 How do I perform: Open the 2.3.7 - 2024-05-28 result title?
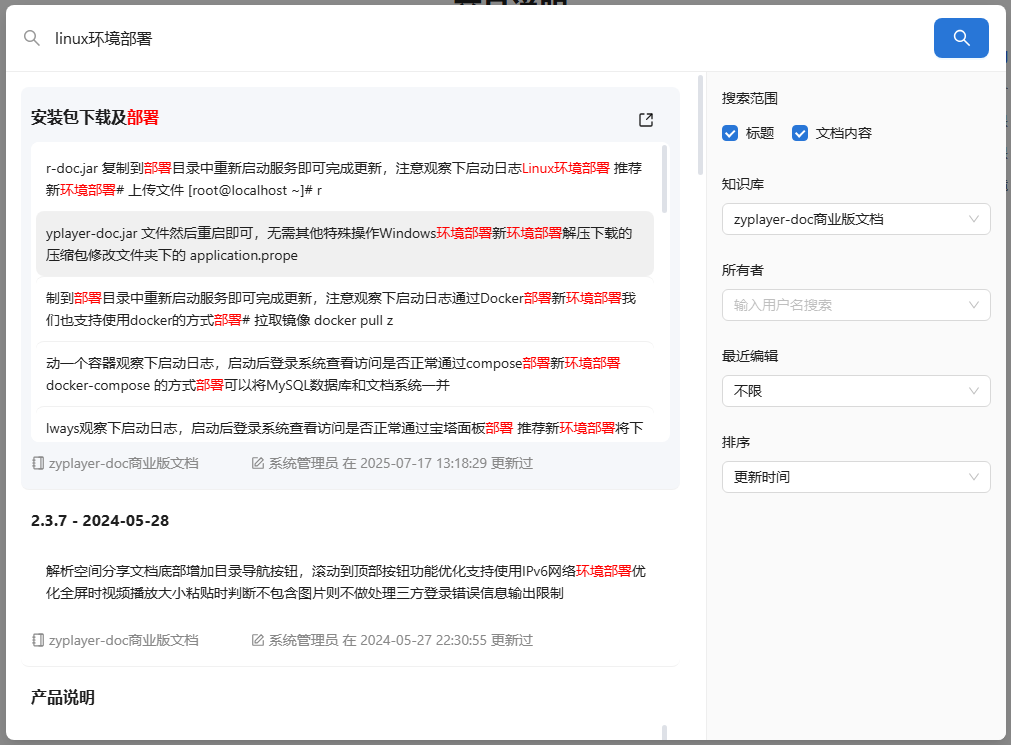100,521
